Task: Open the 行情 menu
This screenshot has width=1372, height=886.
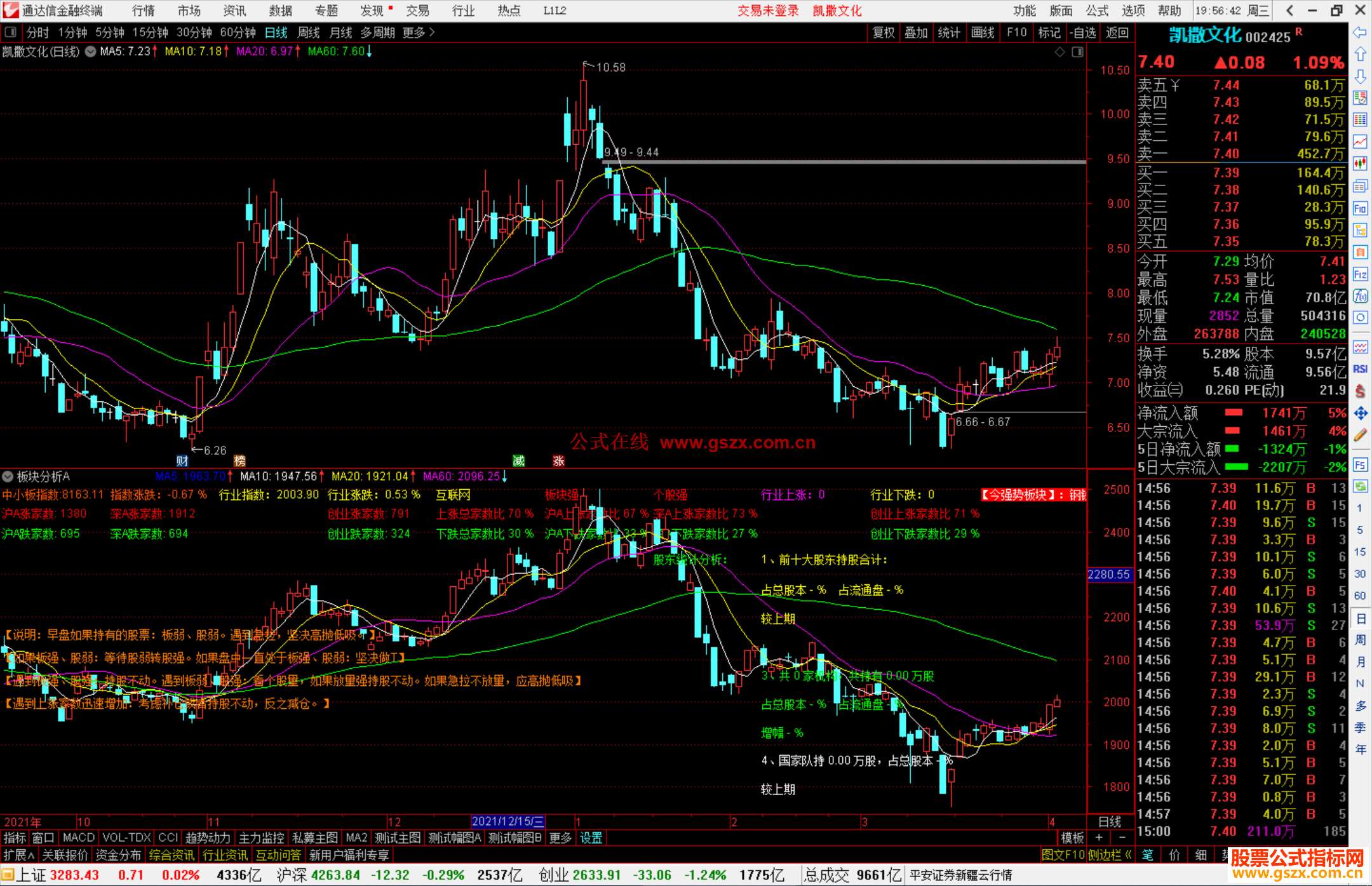Action: (143, 11)
